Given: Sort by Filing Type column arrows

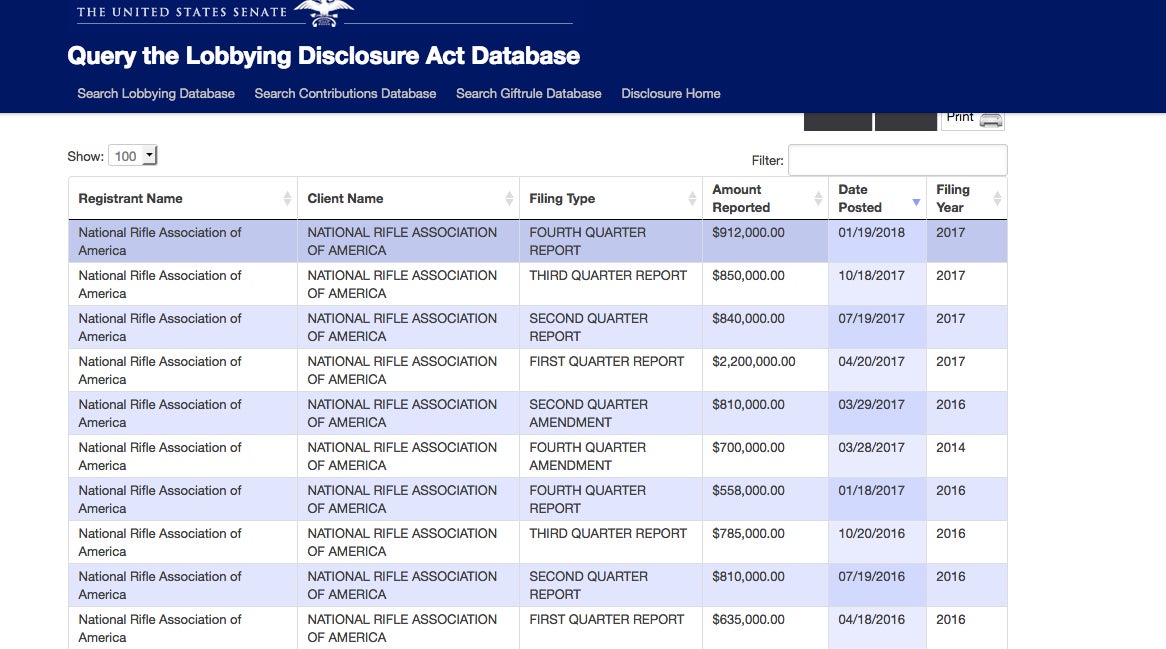Looking at the screenshot, I should tap(692, 198).
